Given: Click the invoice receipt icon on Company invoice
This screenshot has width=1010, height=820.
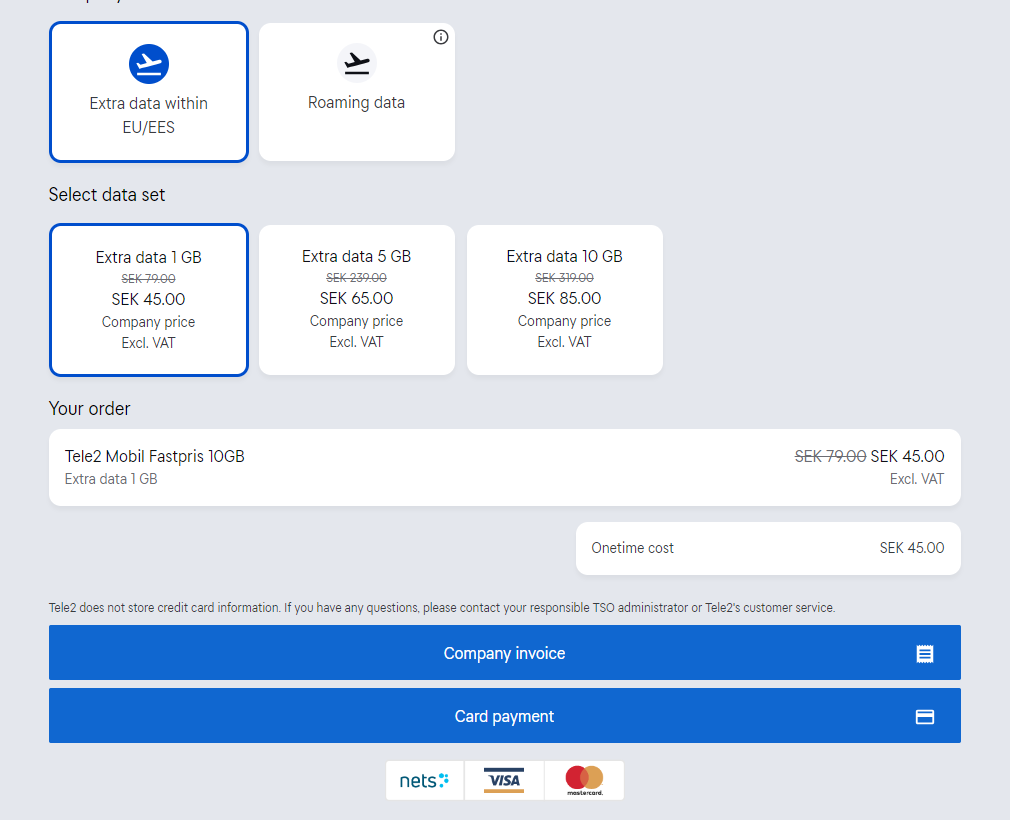Looking at the screenshot, I should tap(925, 654).
